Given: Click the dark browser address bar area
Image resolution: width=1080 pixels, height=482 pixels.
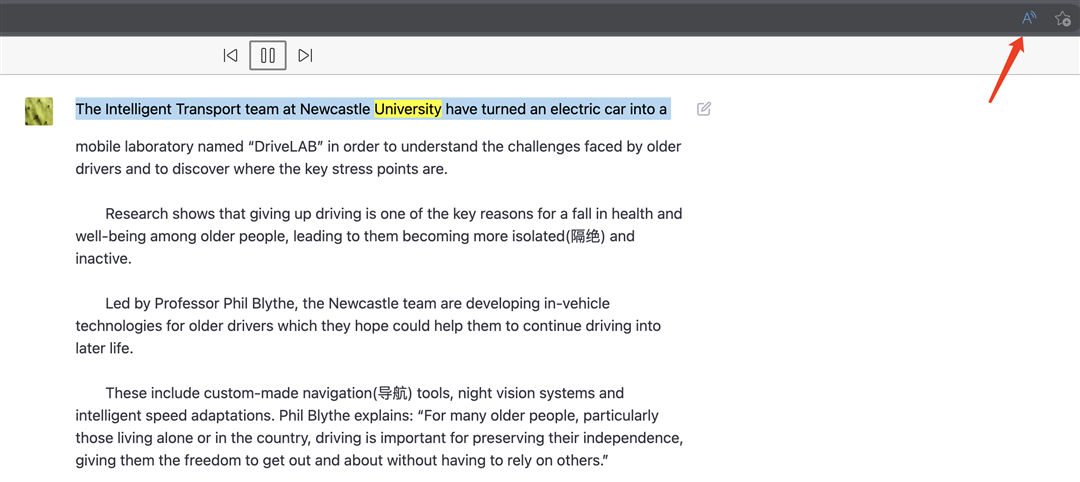Looking at the screenshot, I should pyautogui.click(x=500, y=18).
